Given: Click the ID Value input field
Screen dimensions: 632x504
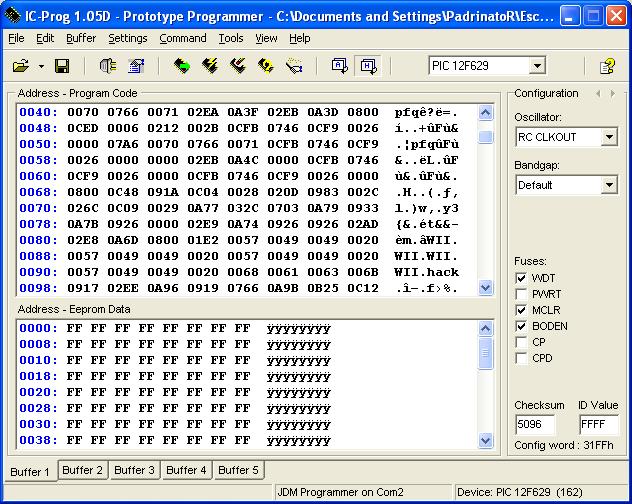Looking at the screenshot, I should (598, 424).
